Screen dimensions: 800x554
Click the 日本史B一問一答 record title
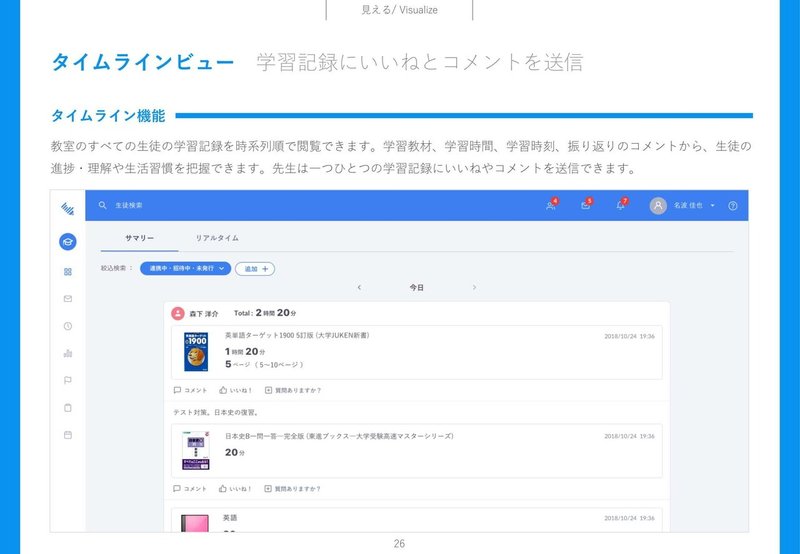(x=339, y=436)
